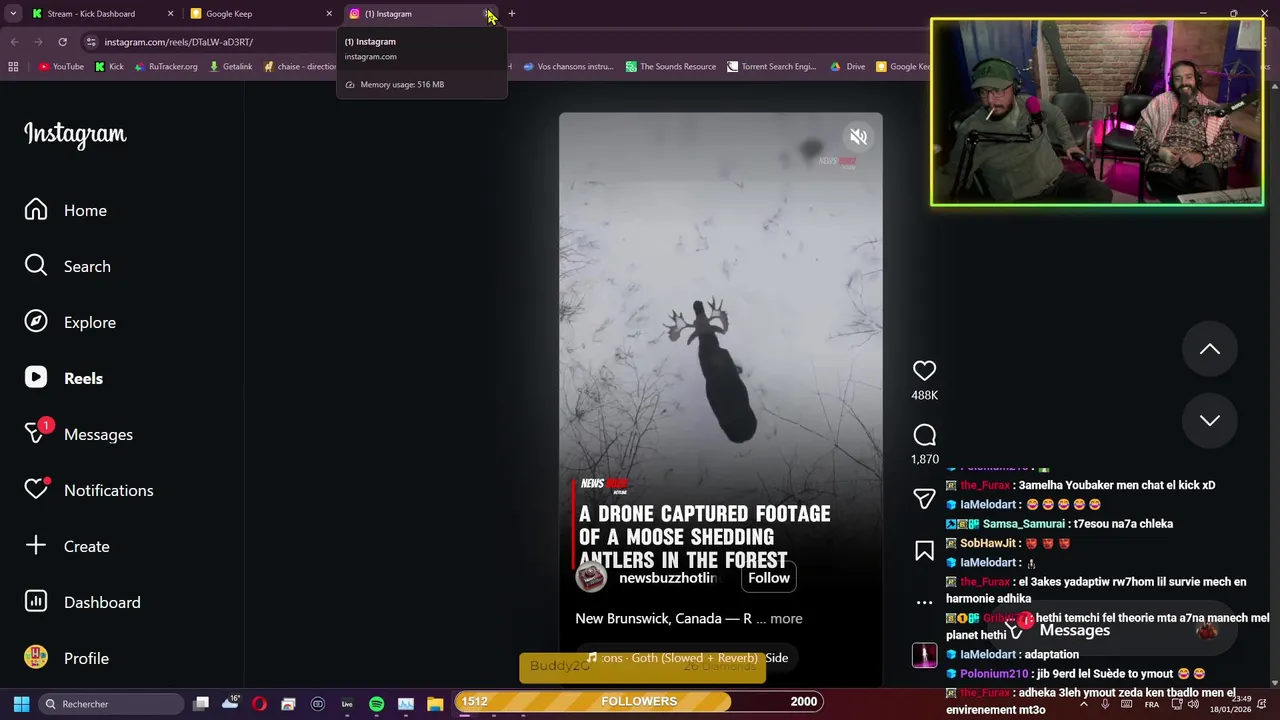
Task: Open the newsbuzzhotline username link
Action: pos(667,578)
